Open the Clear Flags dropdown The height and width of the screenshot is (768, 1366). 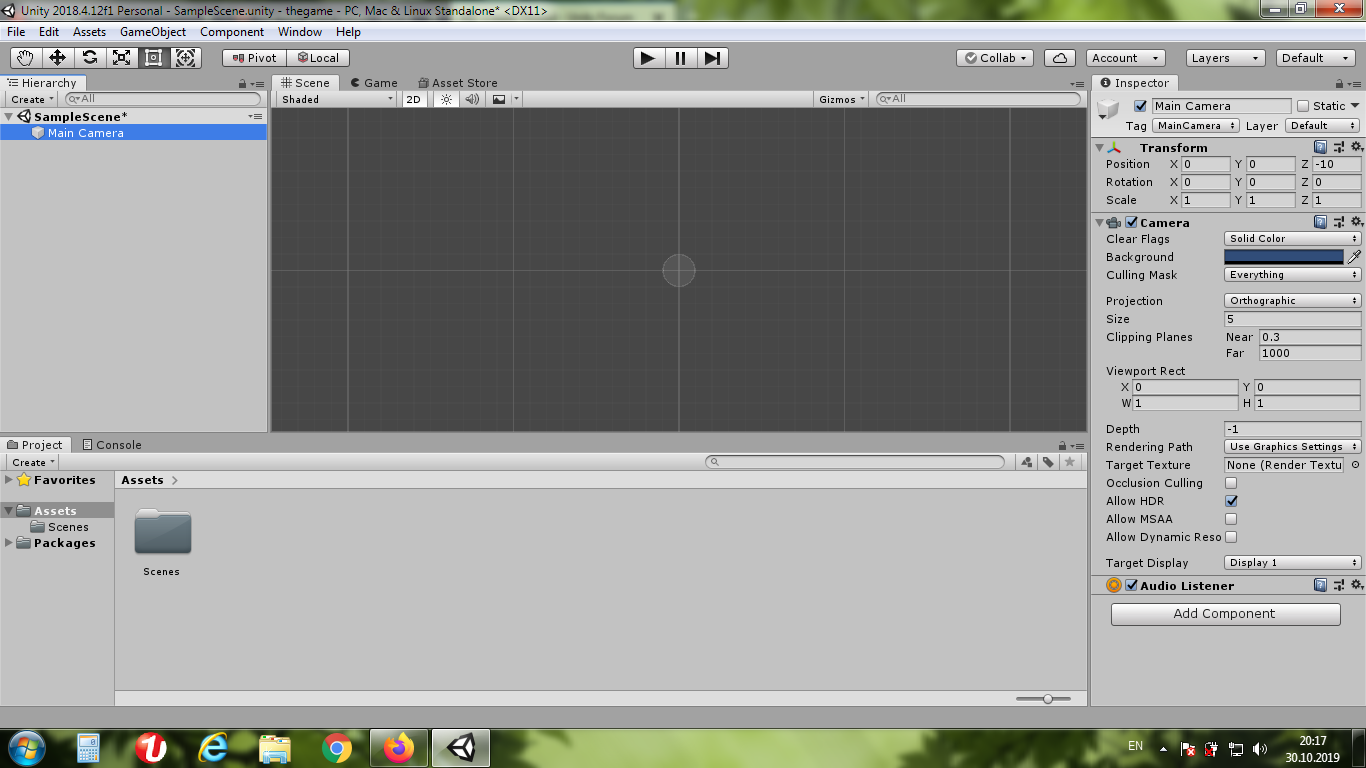[x=1293, y=239]
